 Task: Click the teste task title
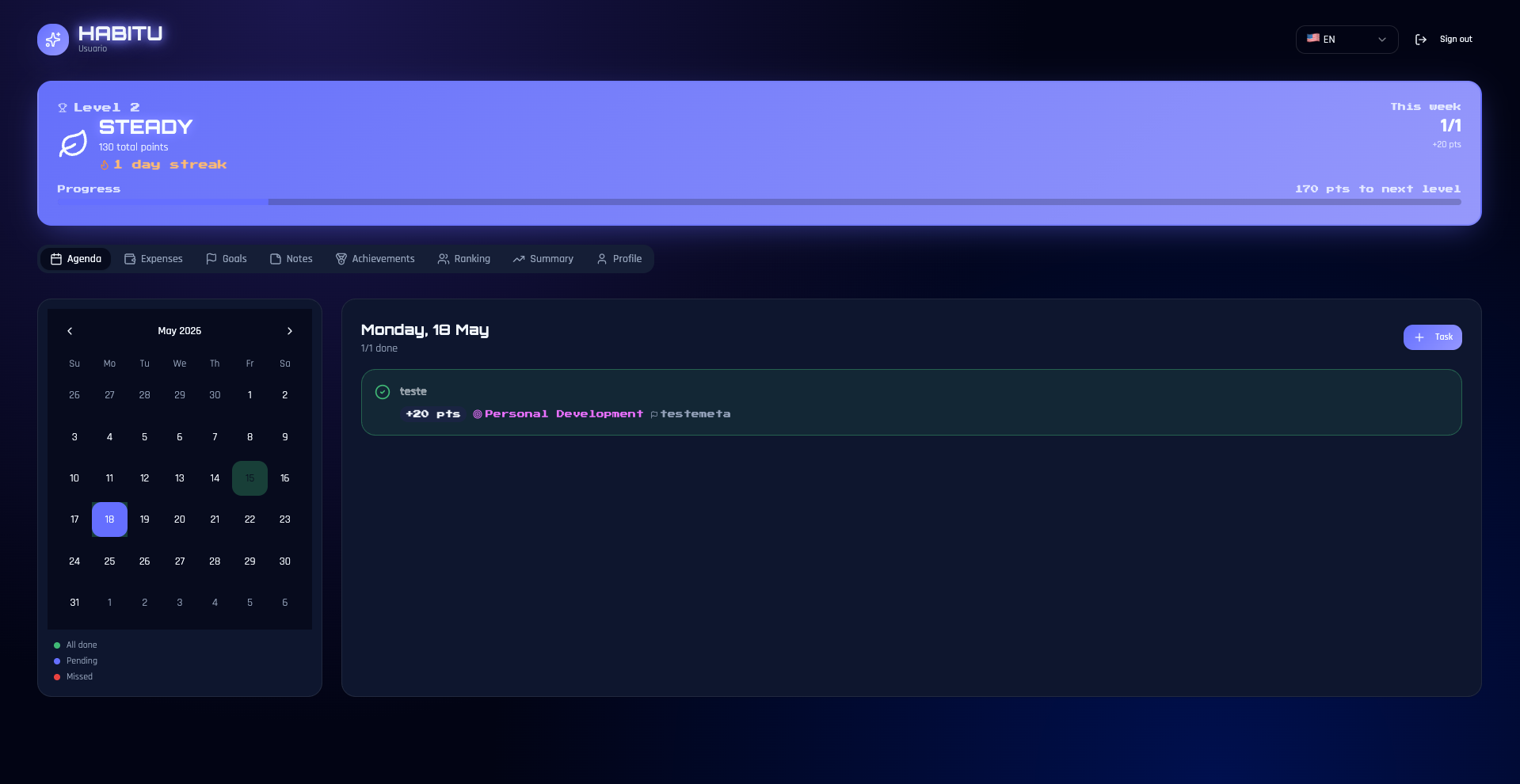coord(413,391)
